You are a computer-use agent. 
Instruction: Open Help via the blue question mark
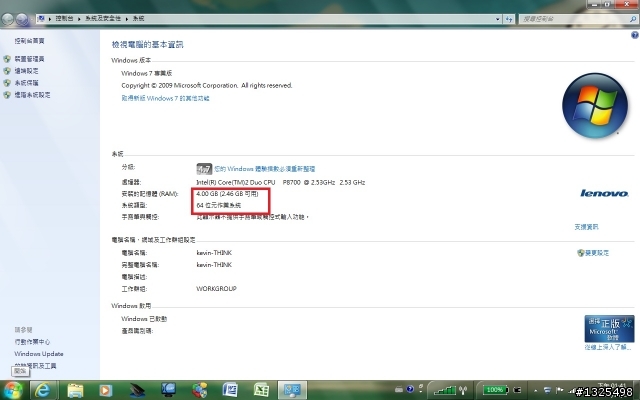(635, 36)
